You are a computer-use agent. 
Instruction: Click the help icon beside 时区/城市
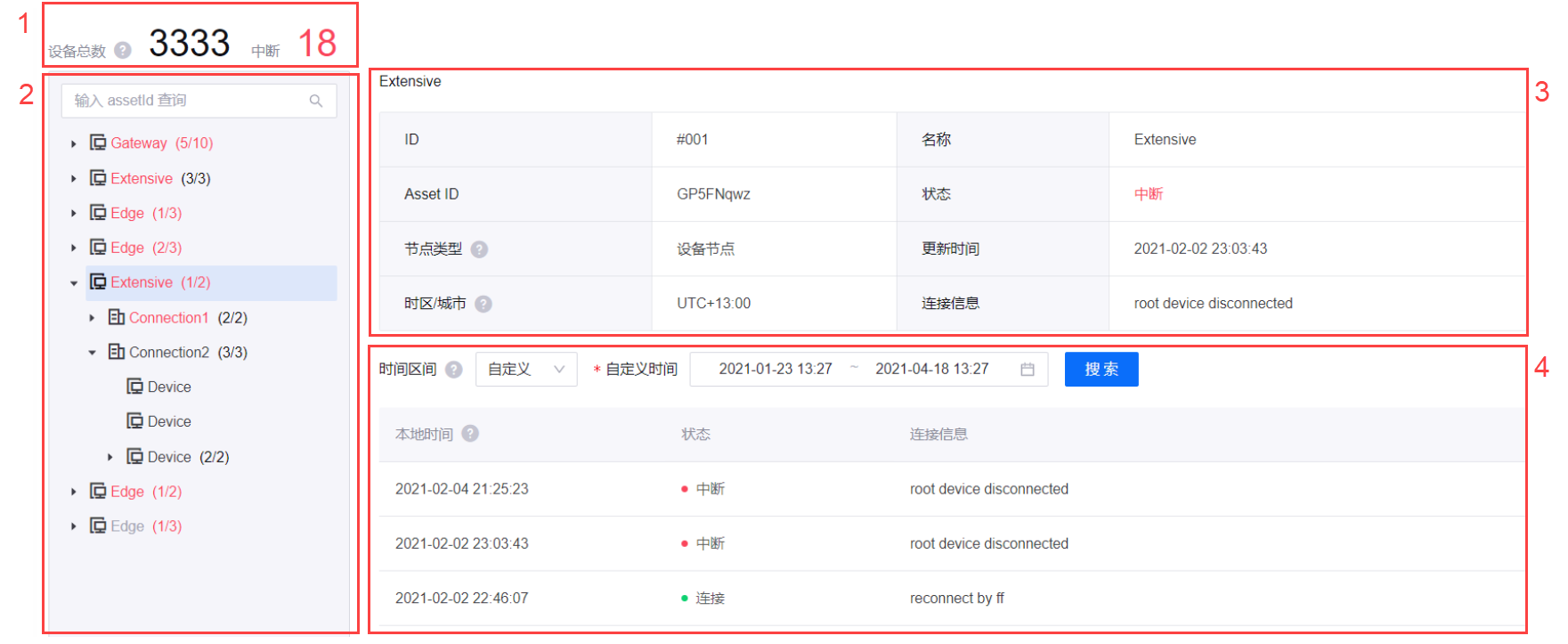pos(483,304)
